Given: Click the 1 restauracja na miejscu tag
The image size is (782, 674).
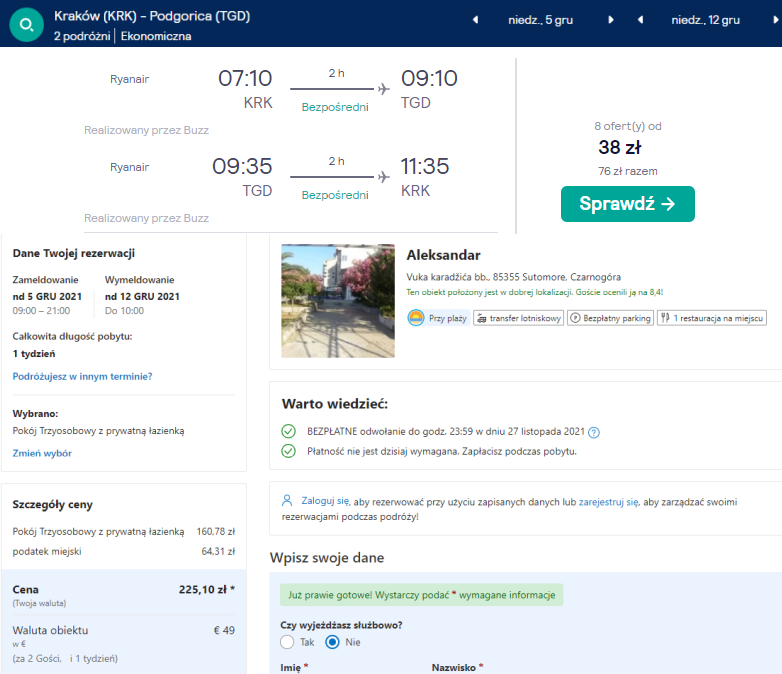Looking at the screenshot, I should tap(712, 318).
